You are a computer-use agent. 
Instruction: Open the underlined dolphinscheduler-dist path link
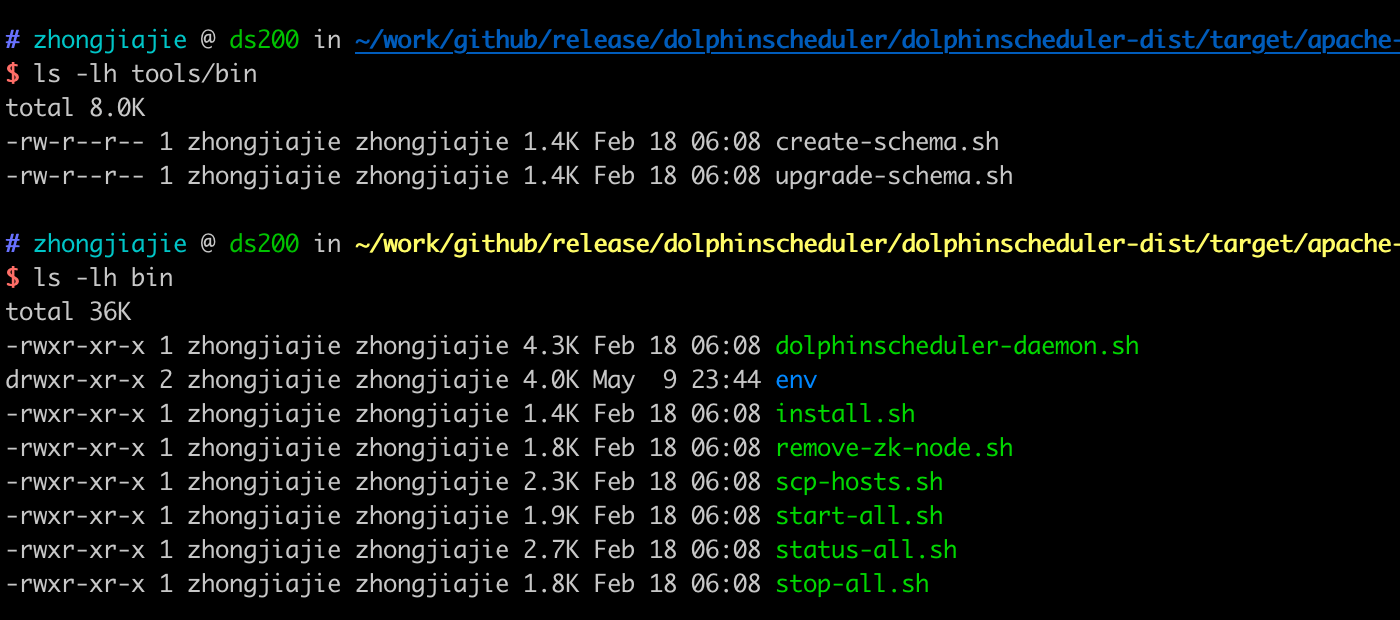point(875,40)
